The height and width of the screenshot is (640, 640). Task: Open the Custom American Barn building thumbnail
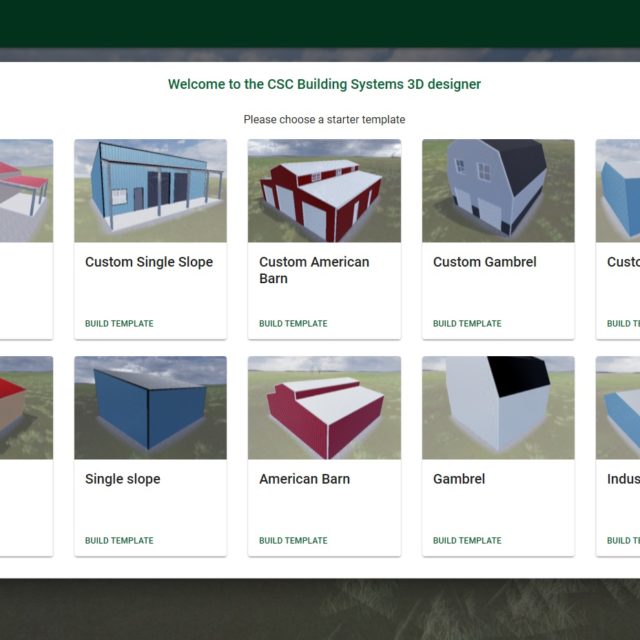click(x=324, y=191)
